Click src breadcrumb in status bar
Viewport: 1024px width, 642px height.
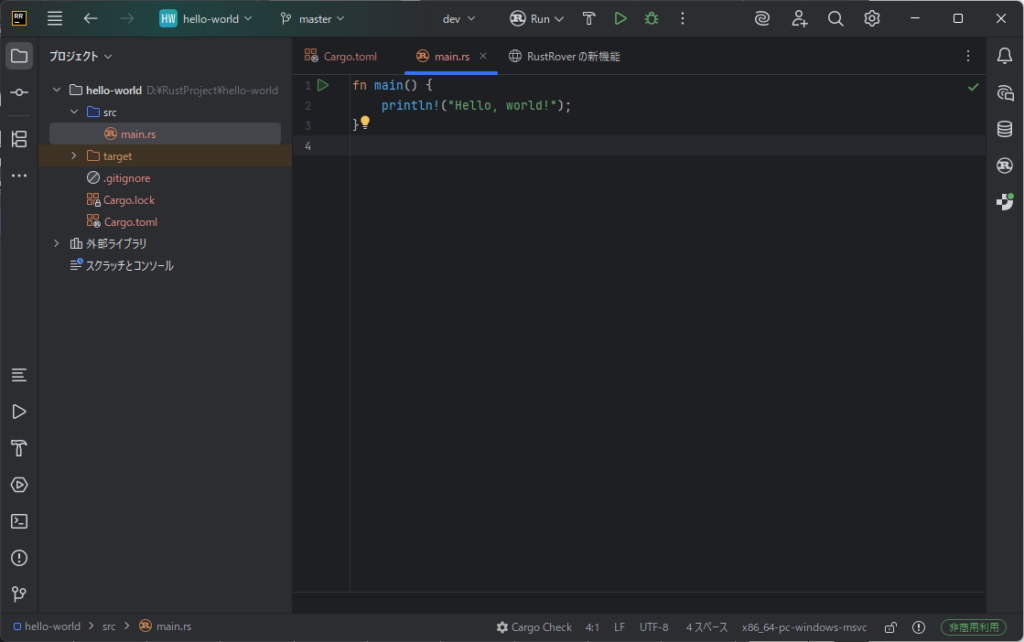109,626
